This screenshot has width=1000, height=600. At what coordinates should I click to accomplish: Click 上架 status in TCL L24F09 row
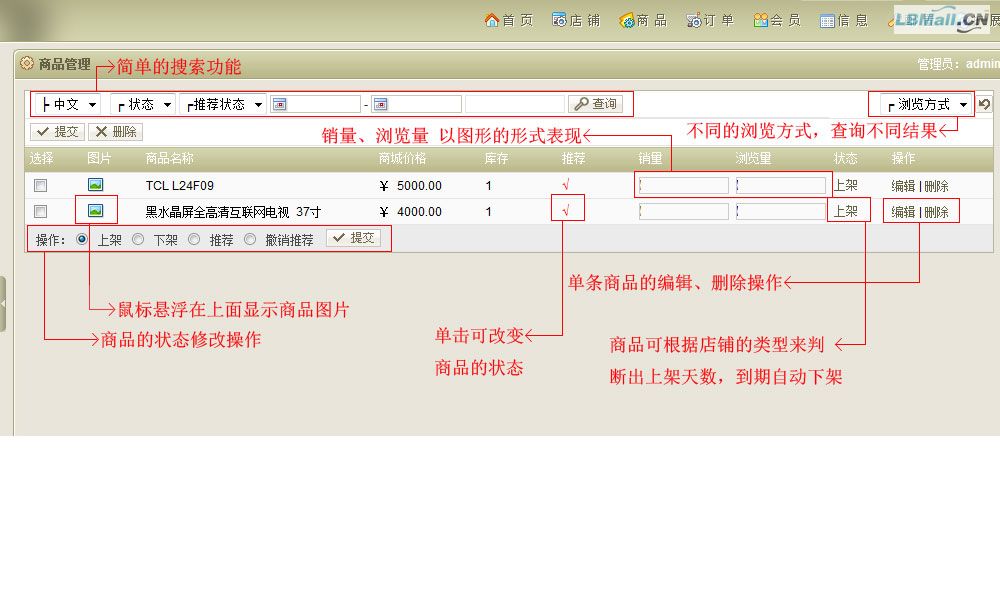tap(846, 186)
